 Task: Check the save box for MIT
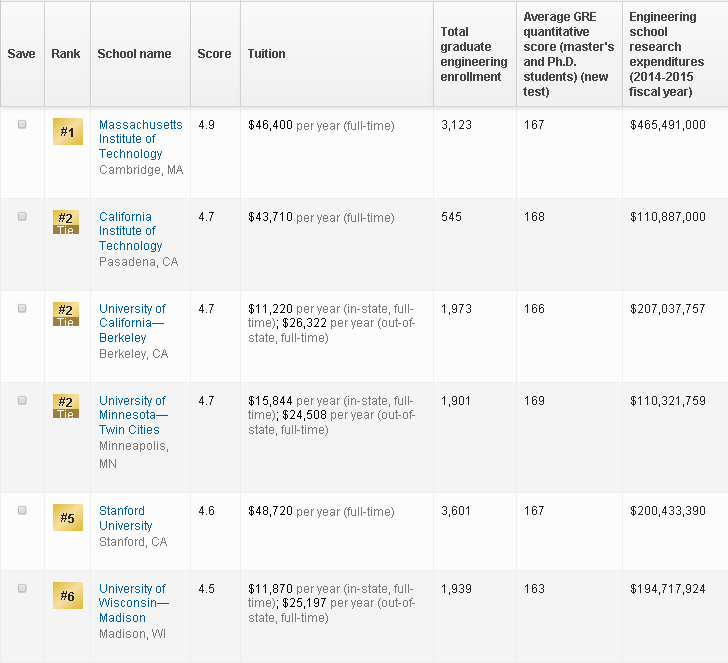(x=22, y=125)
